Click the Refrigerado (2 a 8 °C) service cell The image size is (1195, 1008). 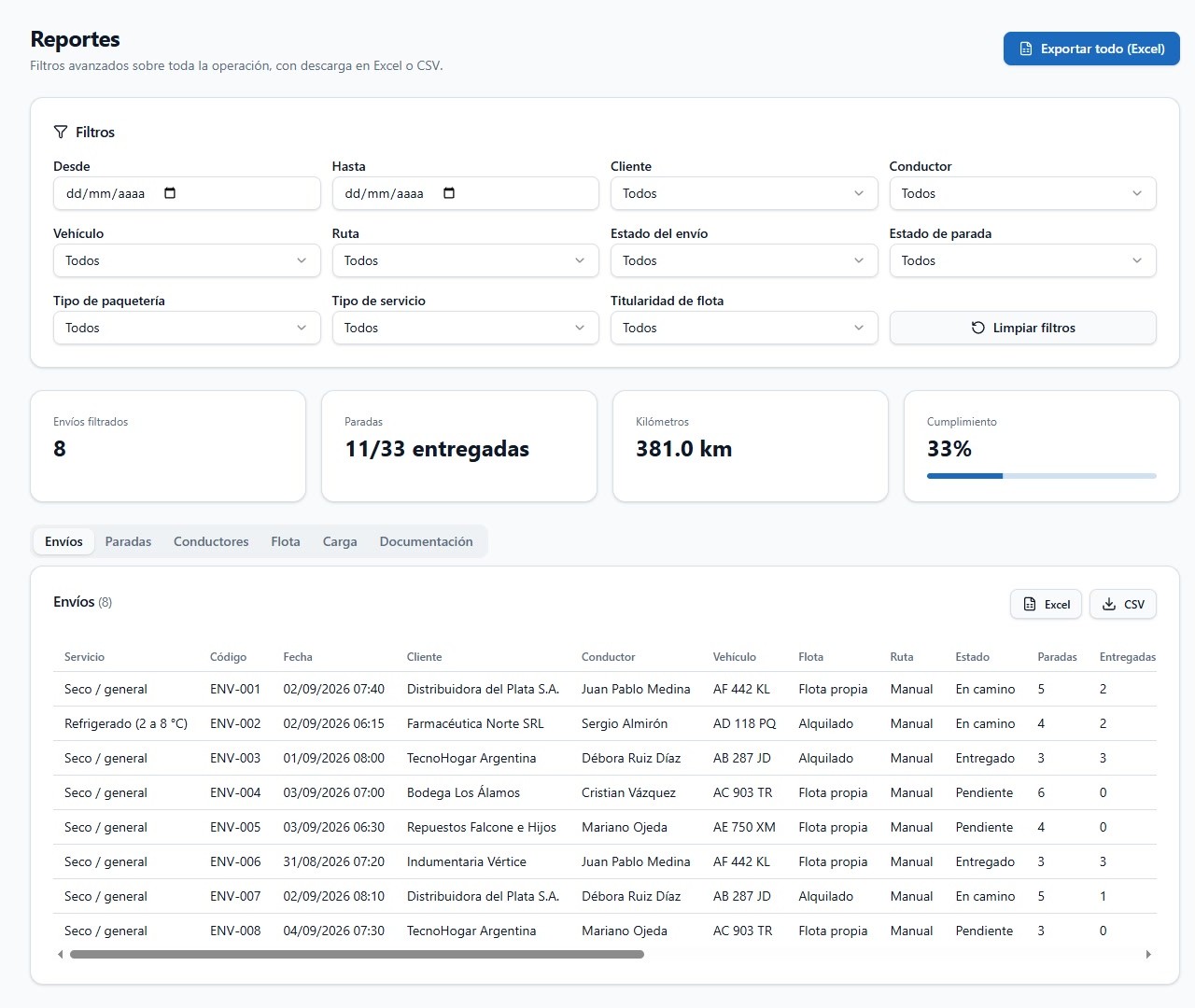[x=126, y=723]
